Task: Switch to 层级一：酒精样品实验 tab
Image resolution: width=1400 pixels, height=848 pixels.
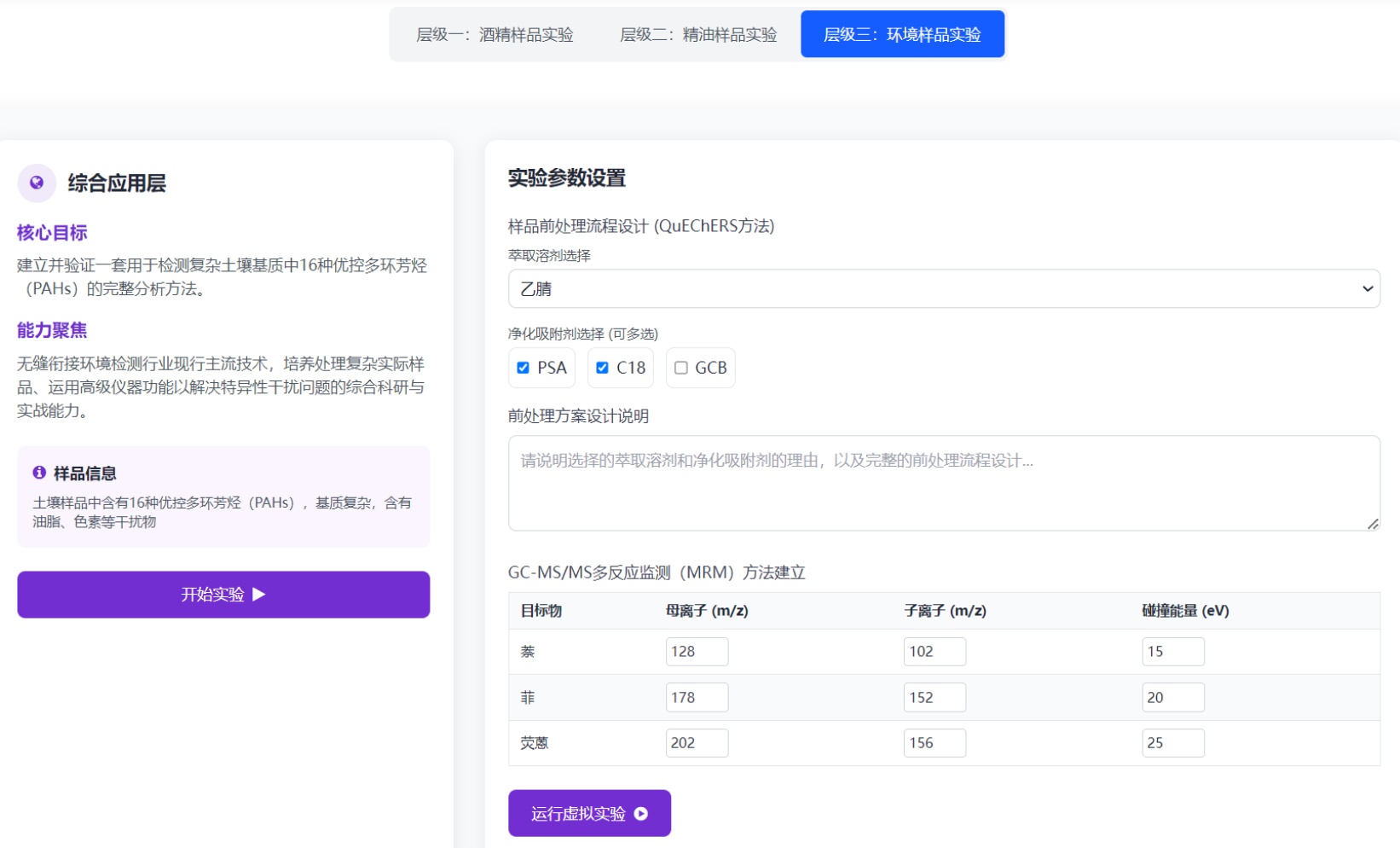Action: (495, 35)
